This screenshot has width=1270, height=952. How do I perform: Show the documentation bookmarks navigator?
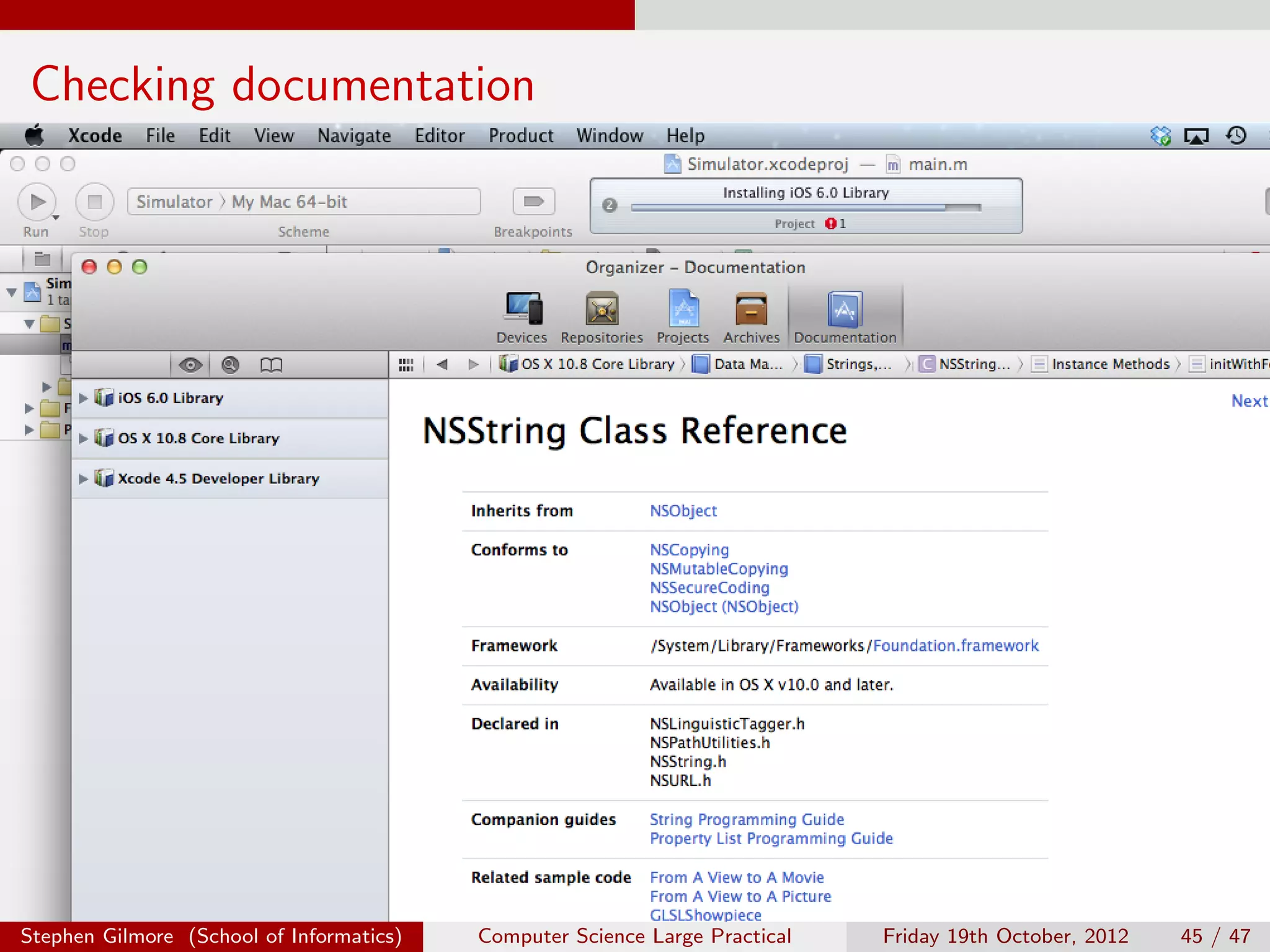click(x=271, y=365)
